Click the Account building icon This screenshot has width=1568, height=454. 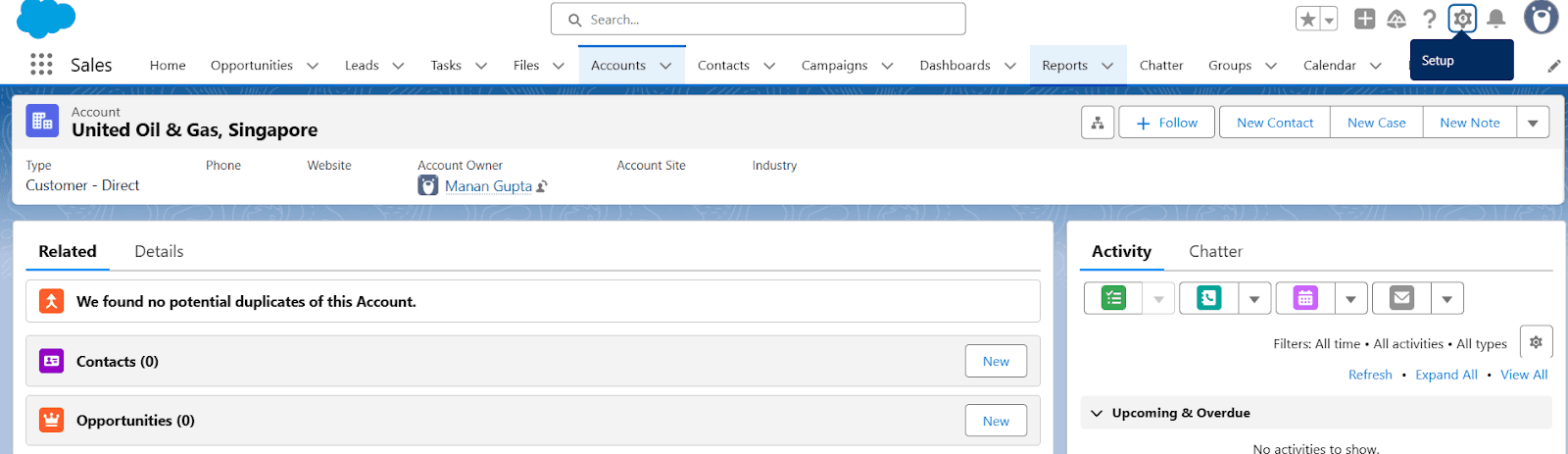(x=42, y=121)
